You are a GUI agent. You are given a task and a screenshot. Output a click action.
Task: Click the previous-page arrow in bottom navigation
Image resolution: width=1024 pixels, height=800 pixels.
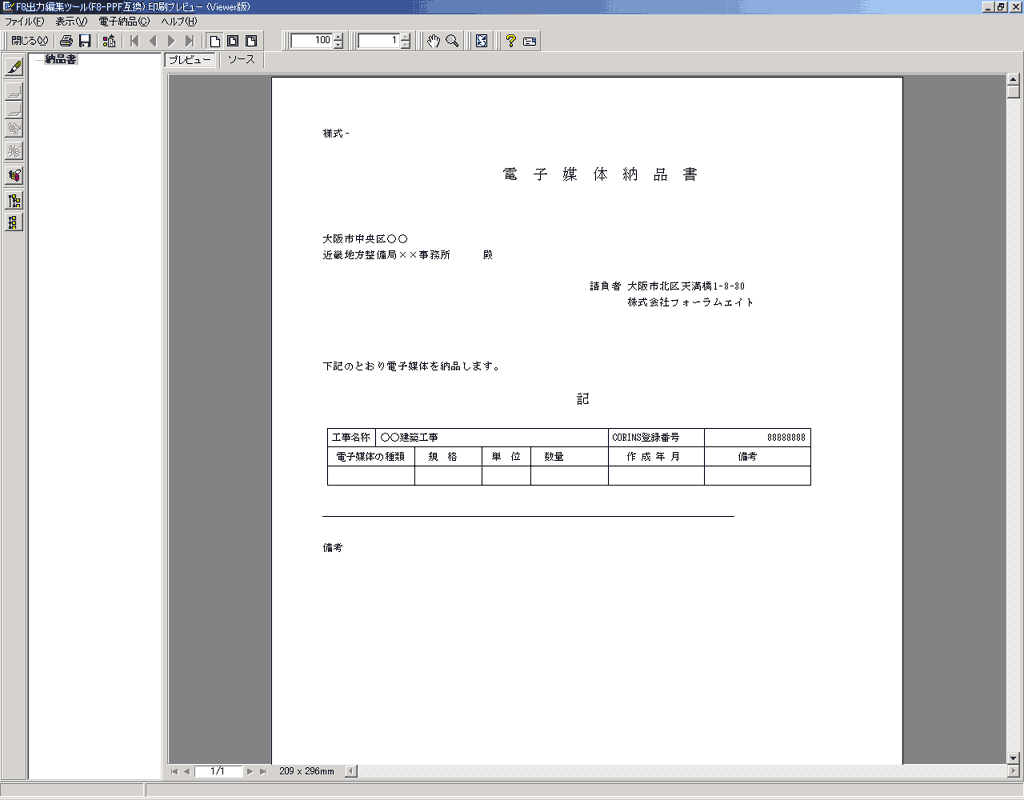187,771
